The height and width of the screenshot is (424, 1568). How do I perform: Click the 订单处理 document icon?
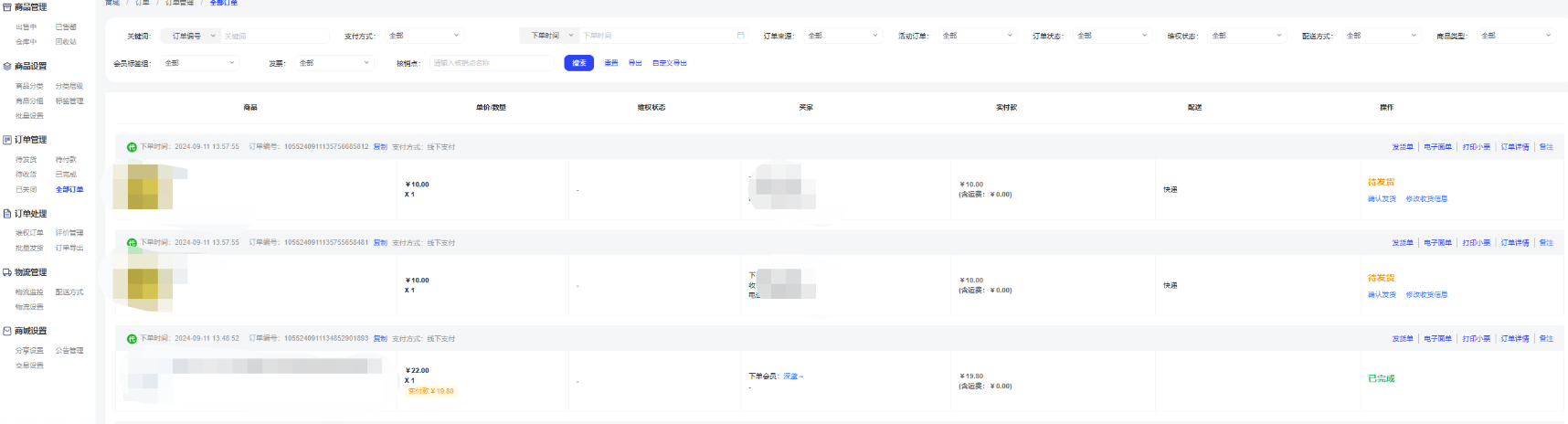pyautogui.click(x=7, y=214)
